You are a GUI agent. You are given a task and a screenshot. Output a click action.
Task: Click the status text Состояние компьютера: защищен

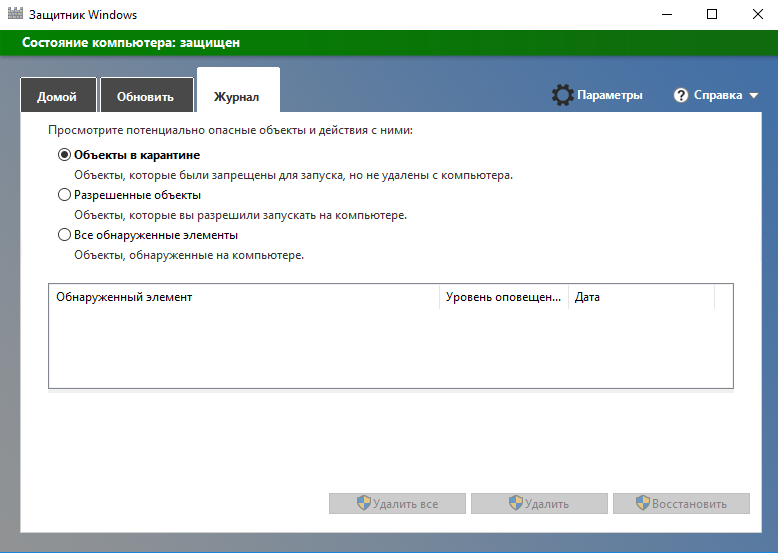131,43
